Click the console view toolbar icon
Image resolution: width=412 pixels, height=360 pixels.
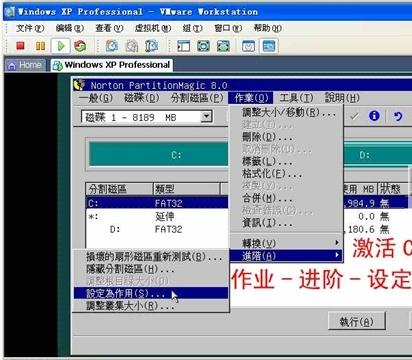tap(269, 46)
